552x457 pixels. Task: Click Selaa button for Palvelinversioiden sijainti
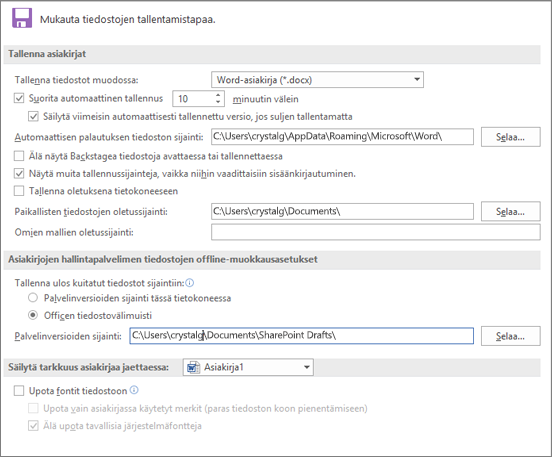(510, 336)
